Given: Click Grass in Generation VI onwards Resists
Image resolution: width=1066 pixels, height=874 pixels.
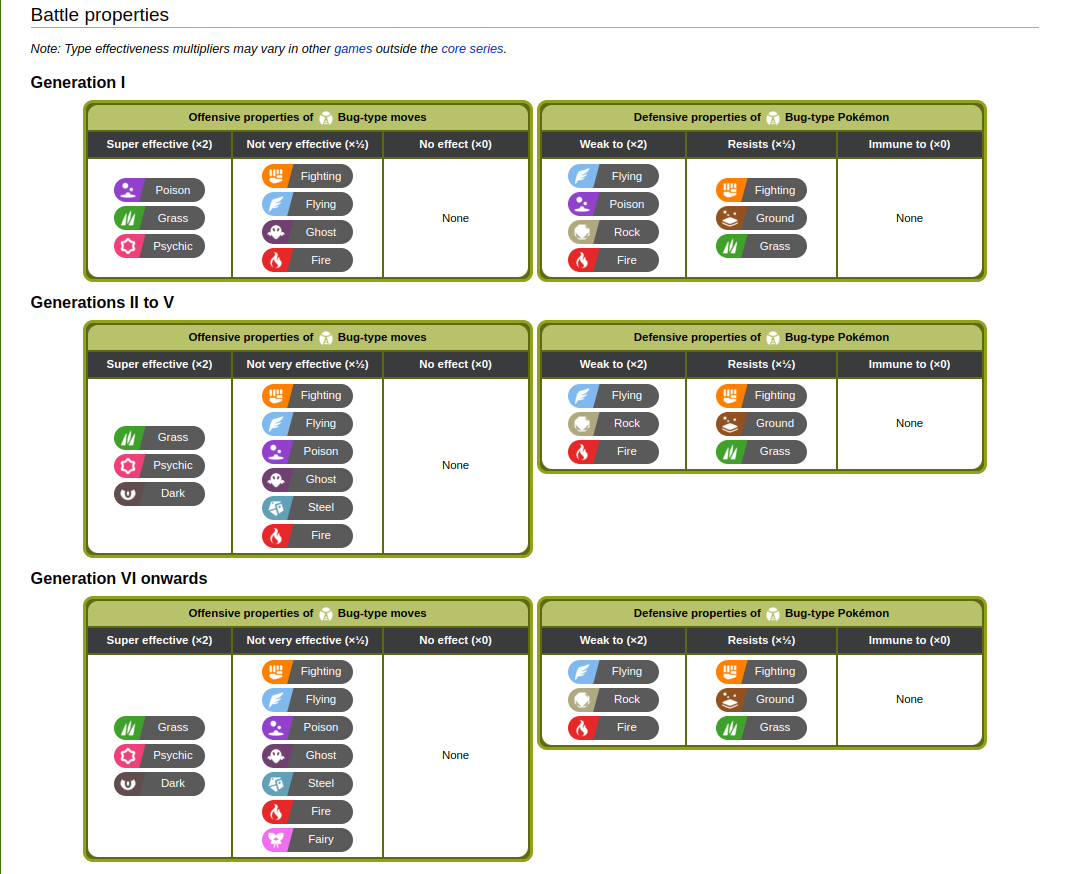Looking at the screenshot, I should 761,727.
